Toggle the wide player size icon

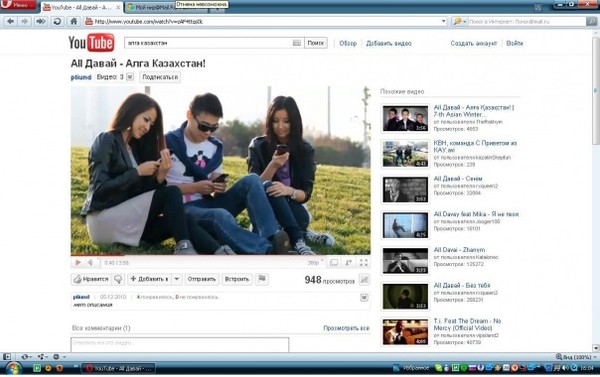334,263
